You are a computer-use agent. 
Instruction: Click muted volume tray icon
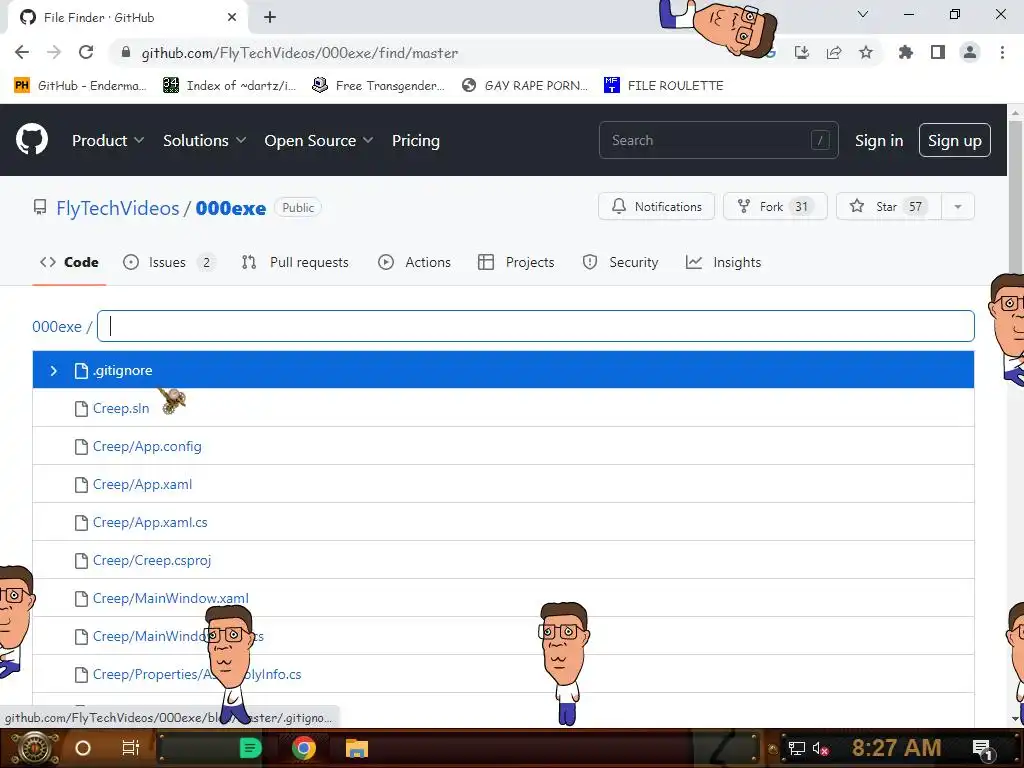pyautogui.click(x=821, y=748)
